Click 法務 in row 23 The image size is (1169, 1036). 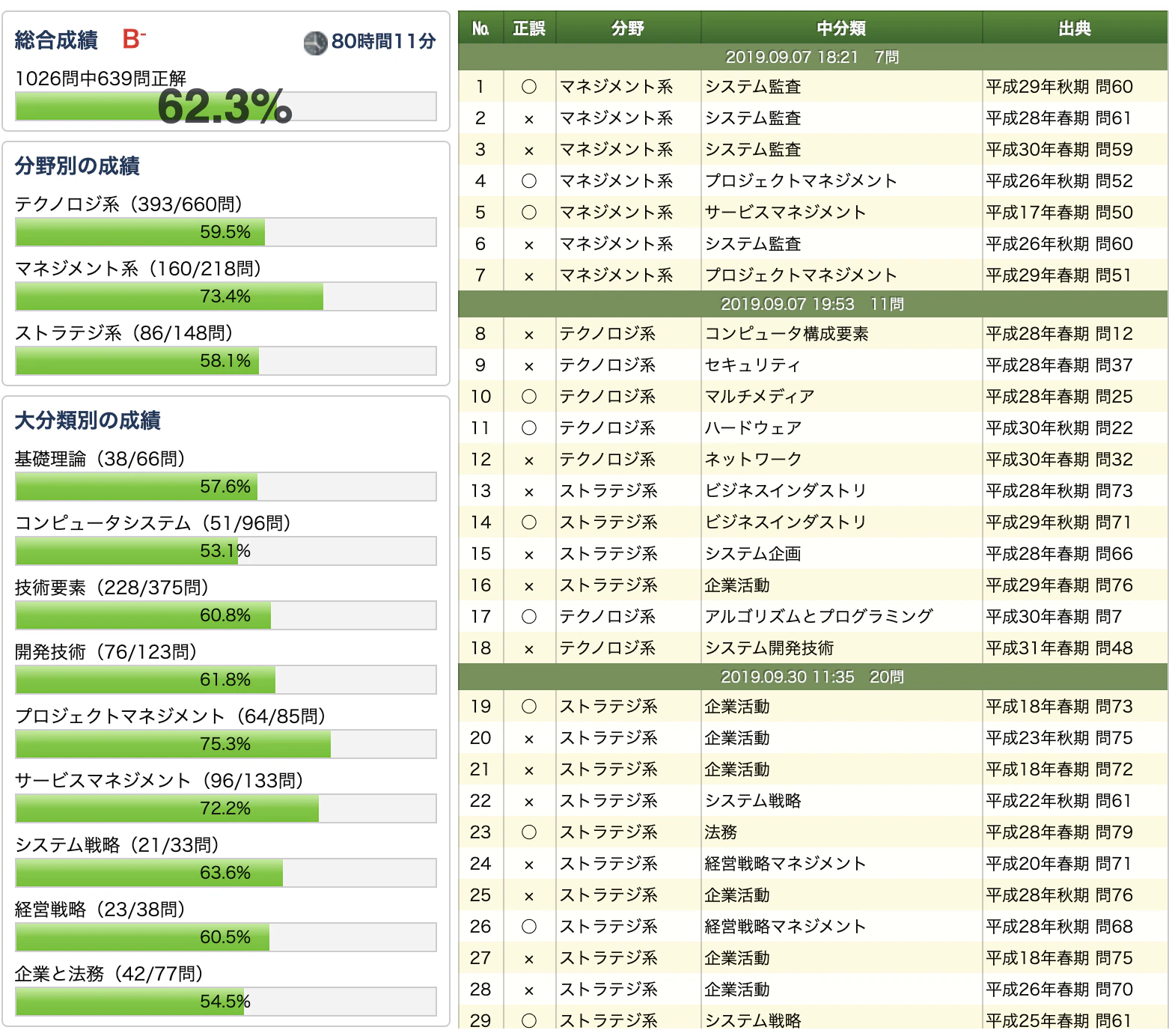click(x=721, y=832)
